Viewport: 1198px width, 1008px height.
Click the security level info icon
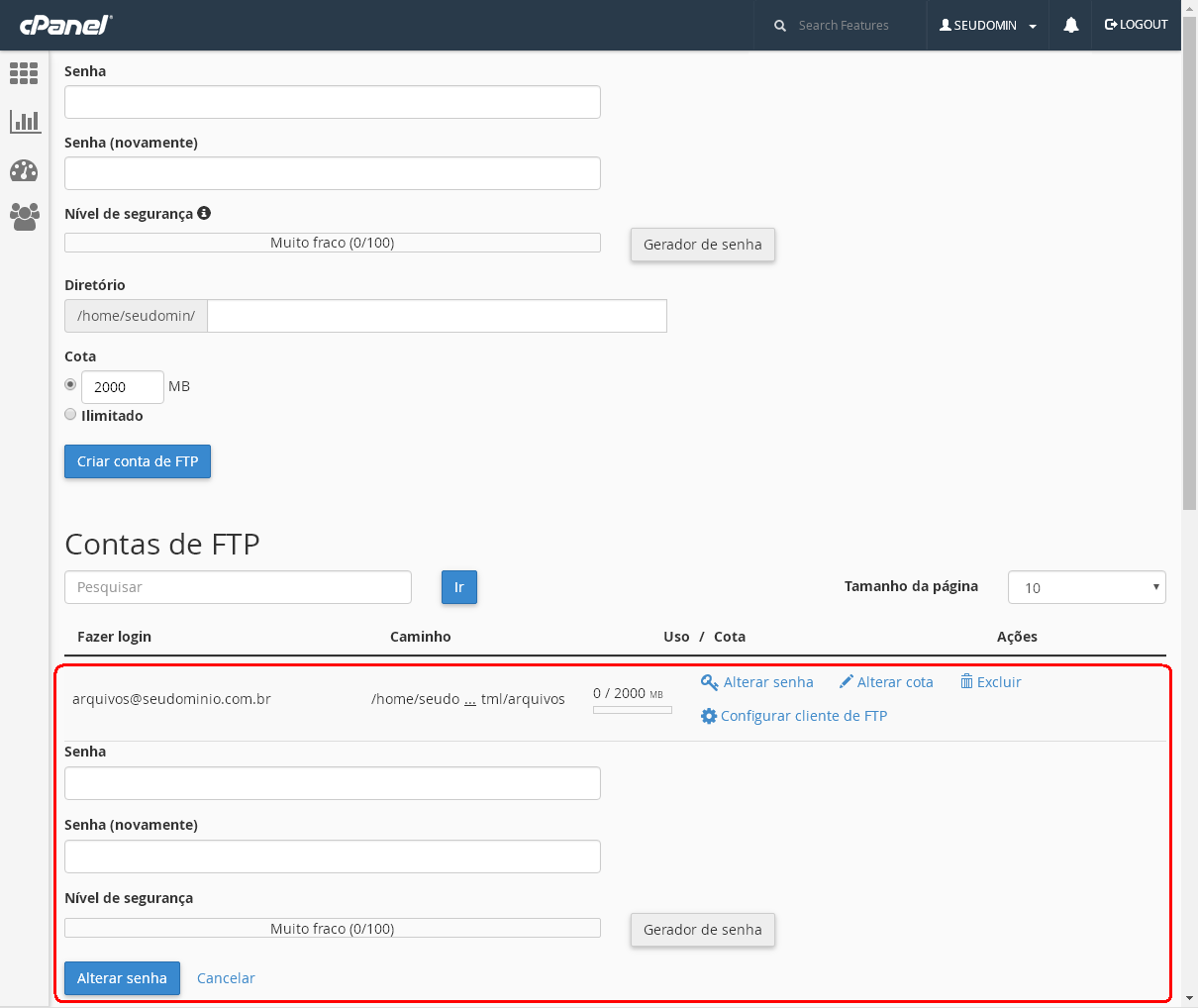204,213
